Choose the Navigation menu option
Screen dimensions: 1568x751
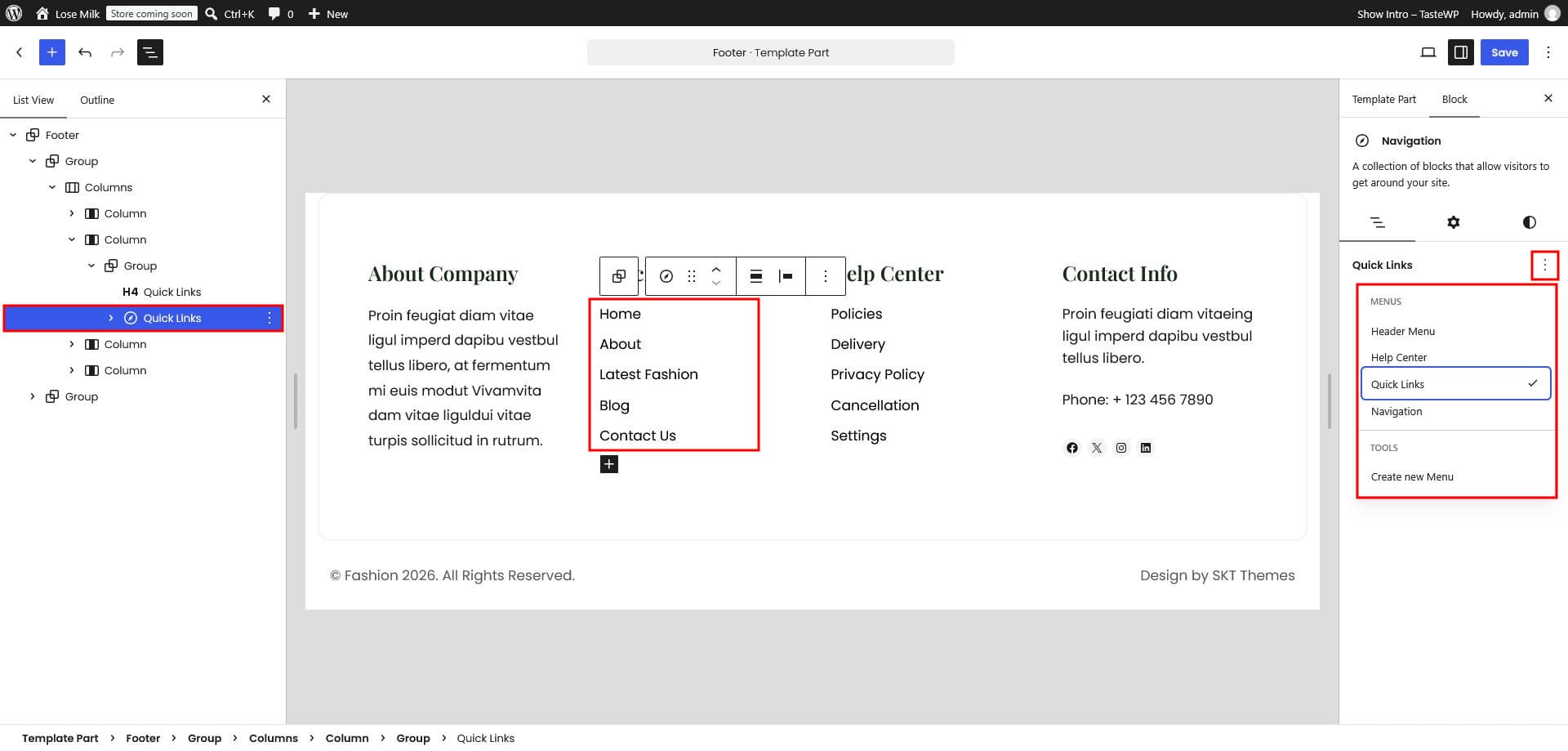[1456, 411]
